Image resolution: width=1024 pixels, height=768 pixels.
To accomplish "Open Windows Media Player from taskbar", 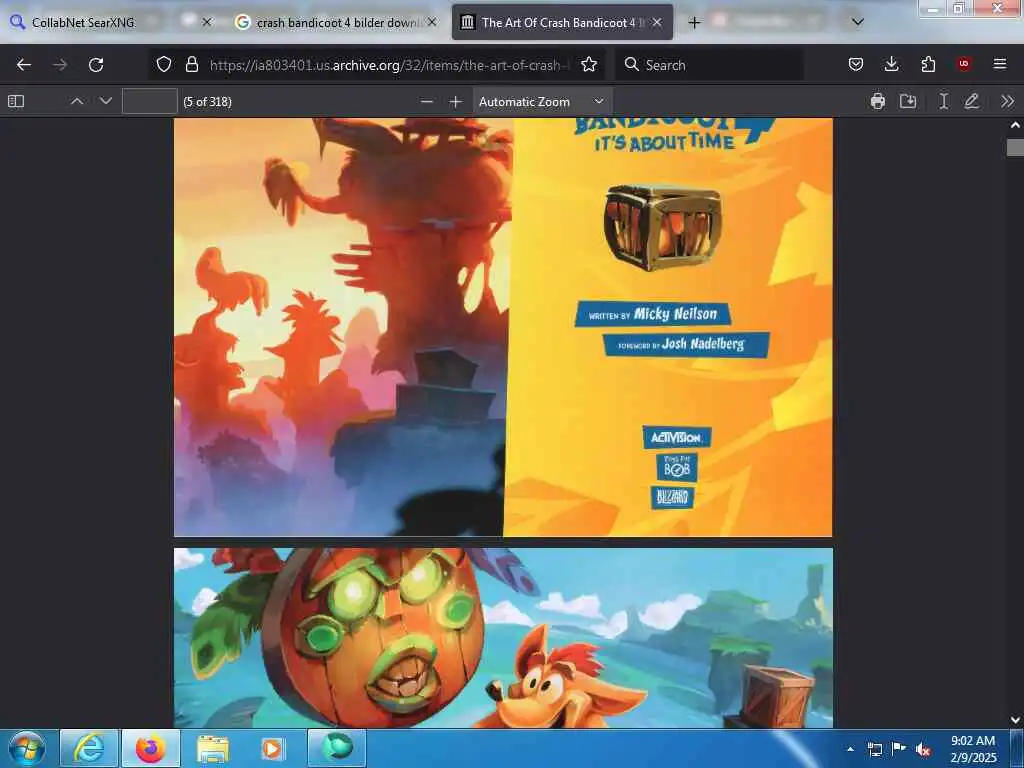I will coord(274,748).
